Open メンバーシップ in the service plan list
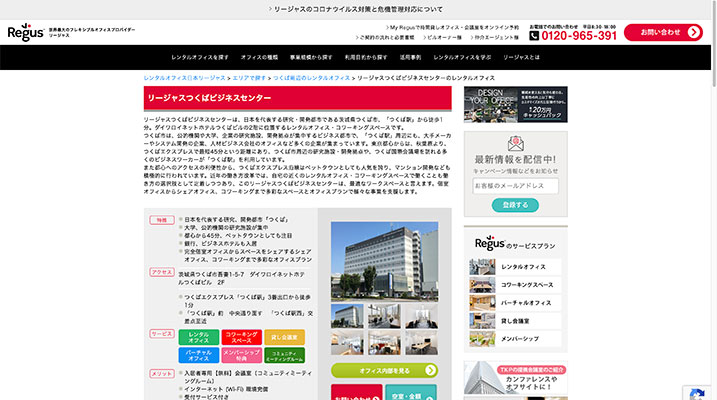717x400 pixels. (515, 339)
